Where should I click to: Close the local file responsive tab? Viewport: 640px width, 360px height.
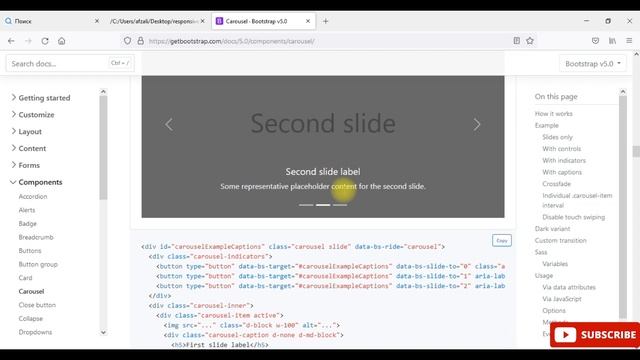[202, 21]
